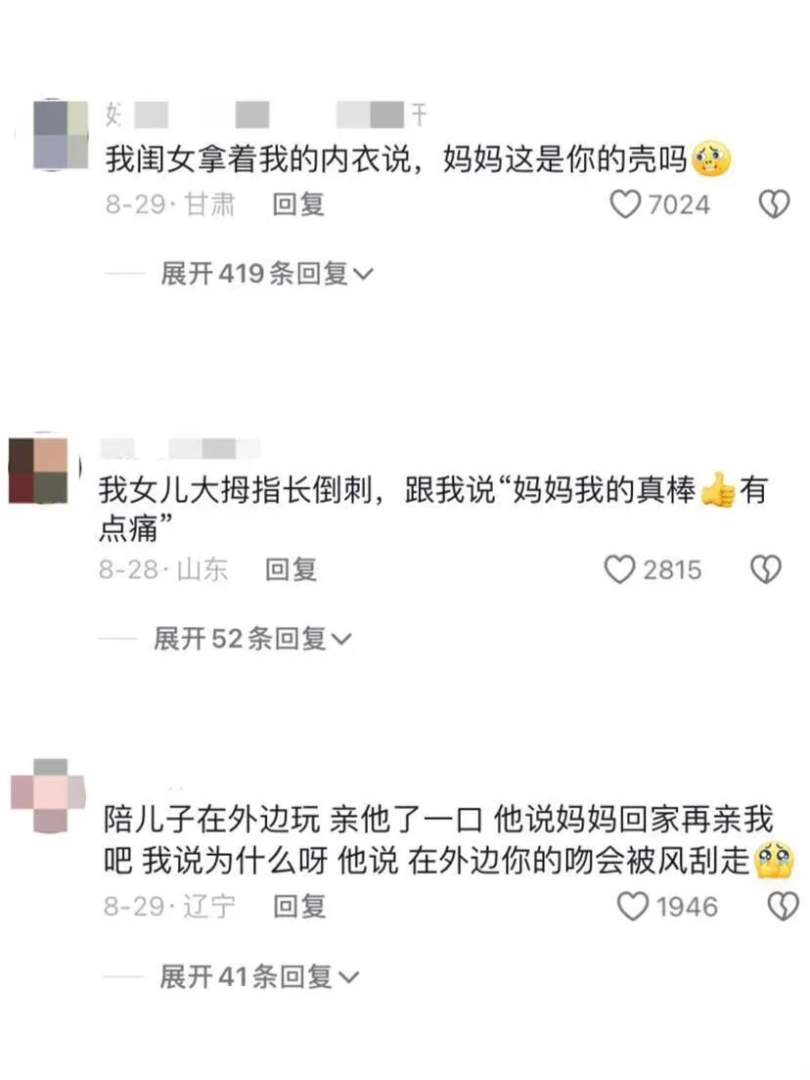Select the comment about 吻会被风刮走

[x=449, y=840]
